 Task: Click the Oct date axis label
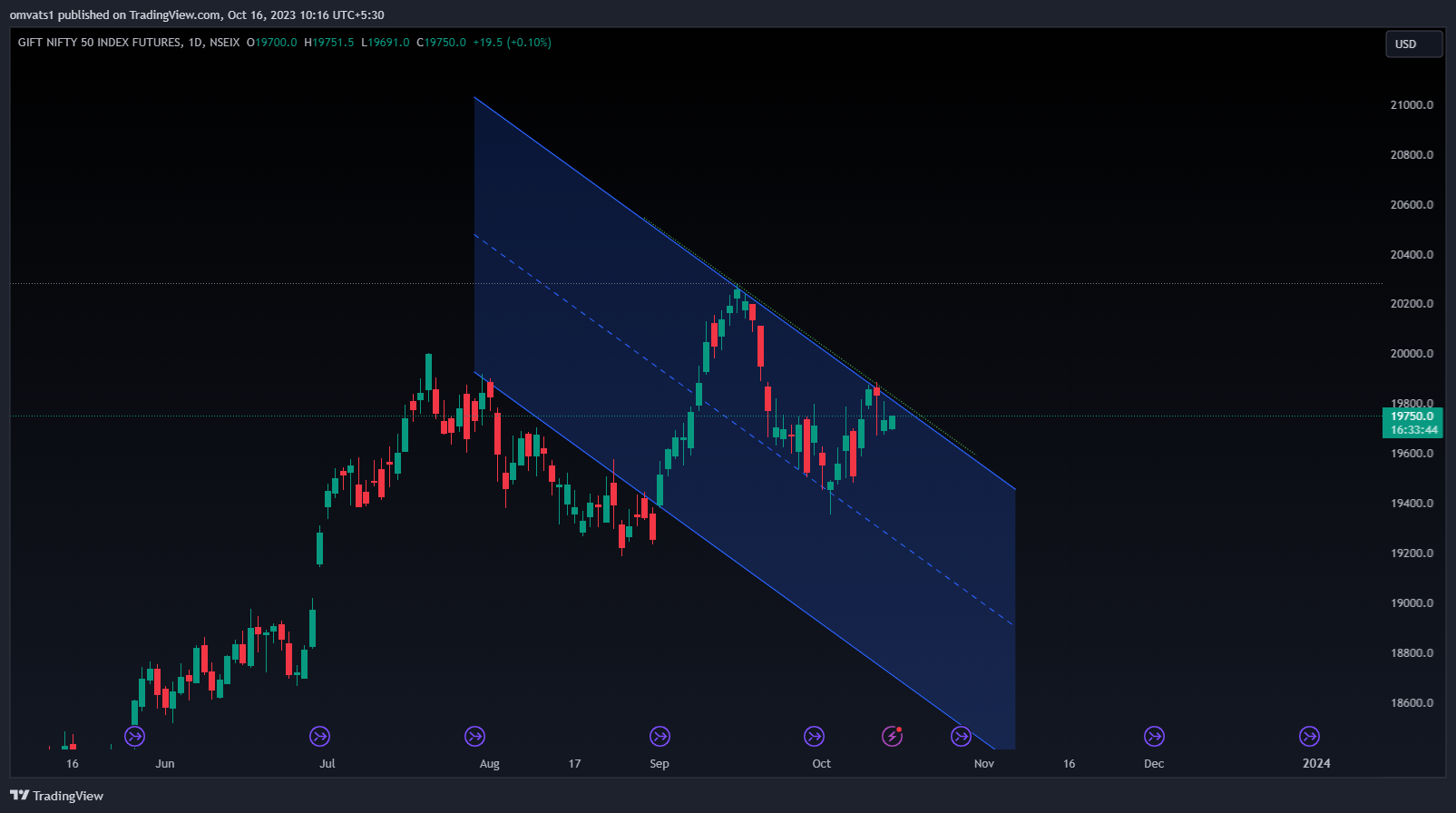click(x=822, y=764)
